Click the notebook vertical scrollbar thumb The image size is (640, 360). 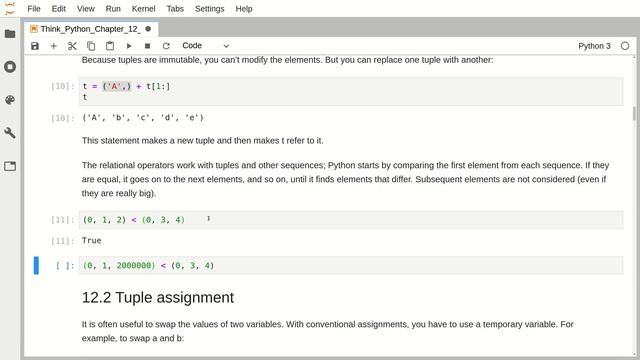634,113
